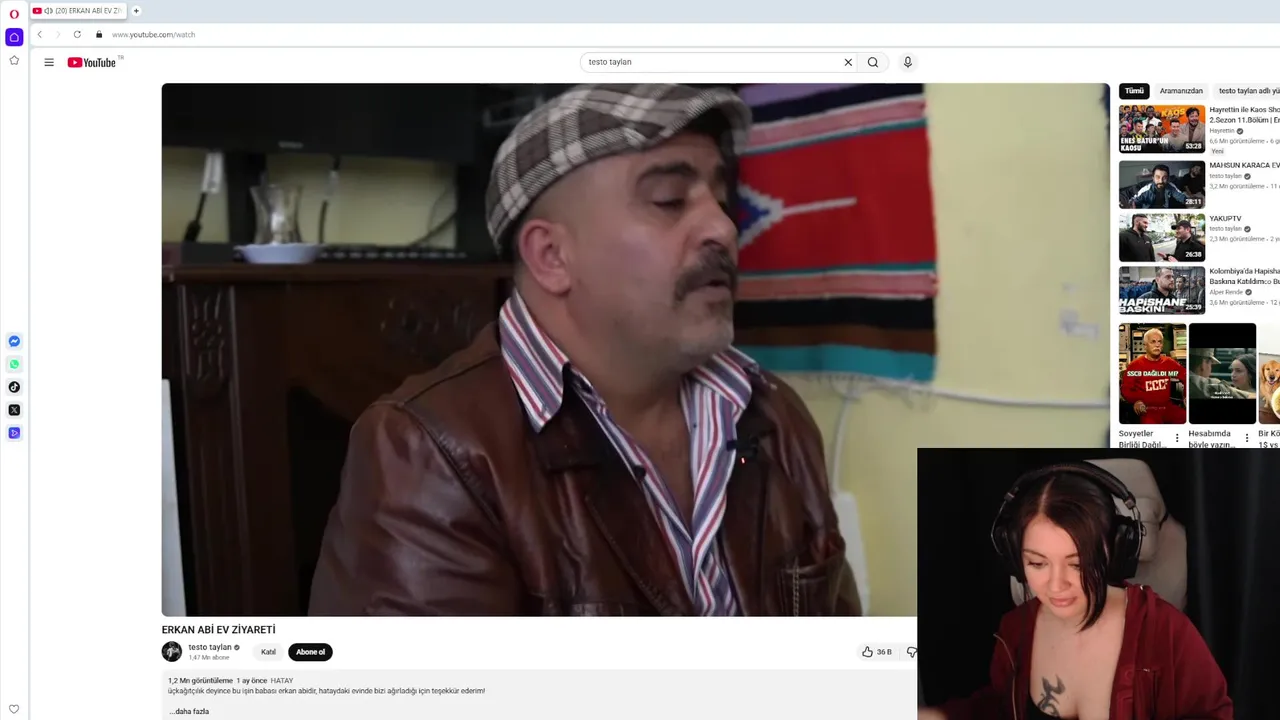The image size is (1280, 720).
Task: Open the YAKUPTV video title
Action: 1225,218
